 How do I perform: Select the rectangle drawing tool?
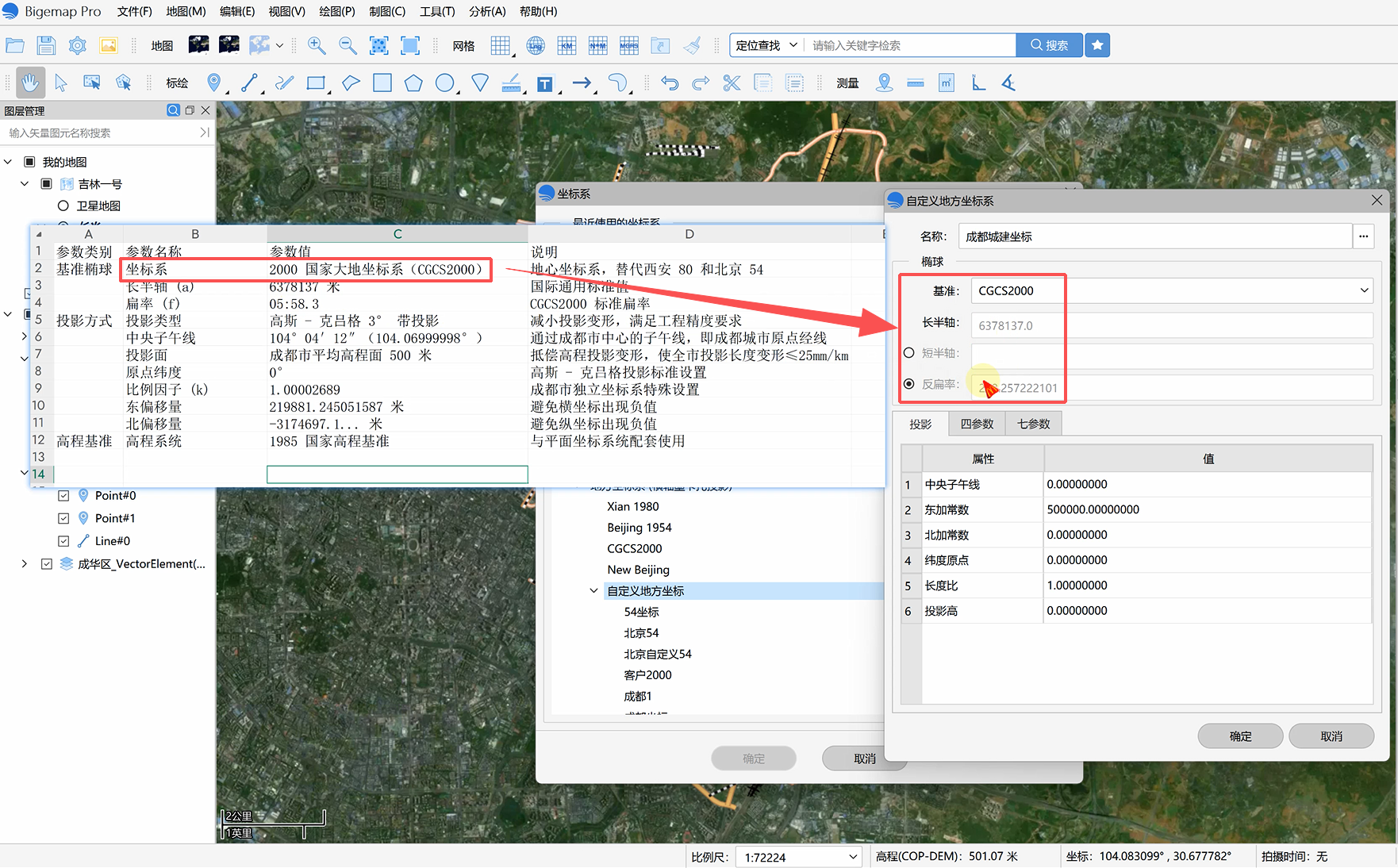[317, 83]
